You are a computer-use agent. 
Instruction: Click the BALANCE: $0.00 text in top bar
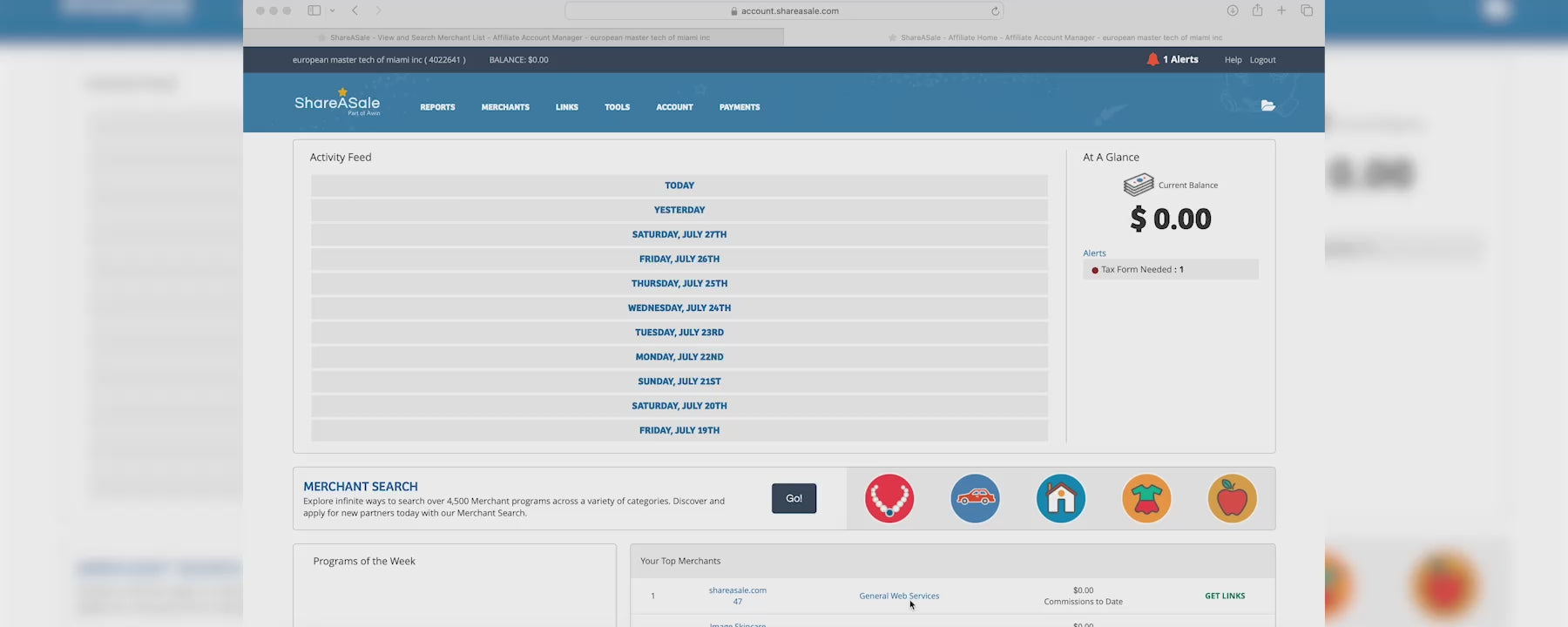(x=519, y=60)
